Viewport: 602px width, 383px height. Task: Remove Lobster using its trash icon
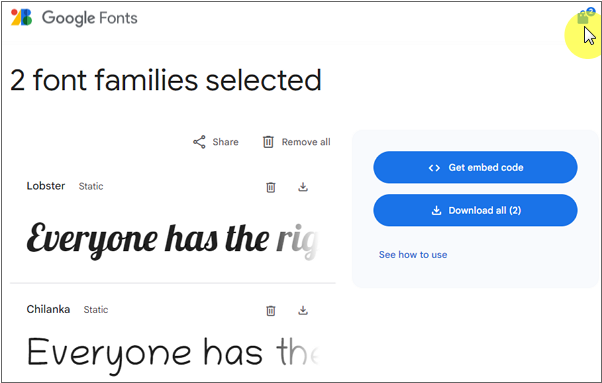tap(271, 187)
